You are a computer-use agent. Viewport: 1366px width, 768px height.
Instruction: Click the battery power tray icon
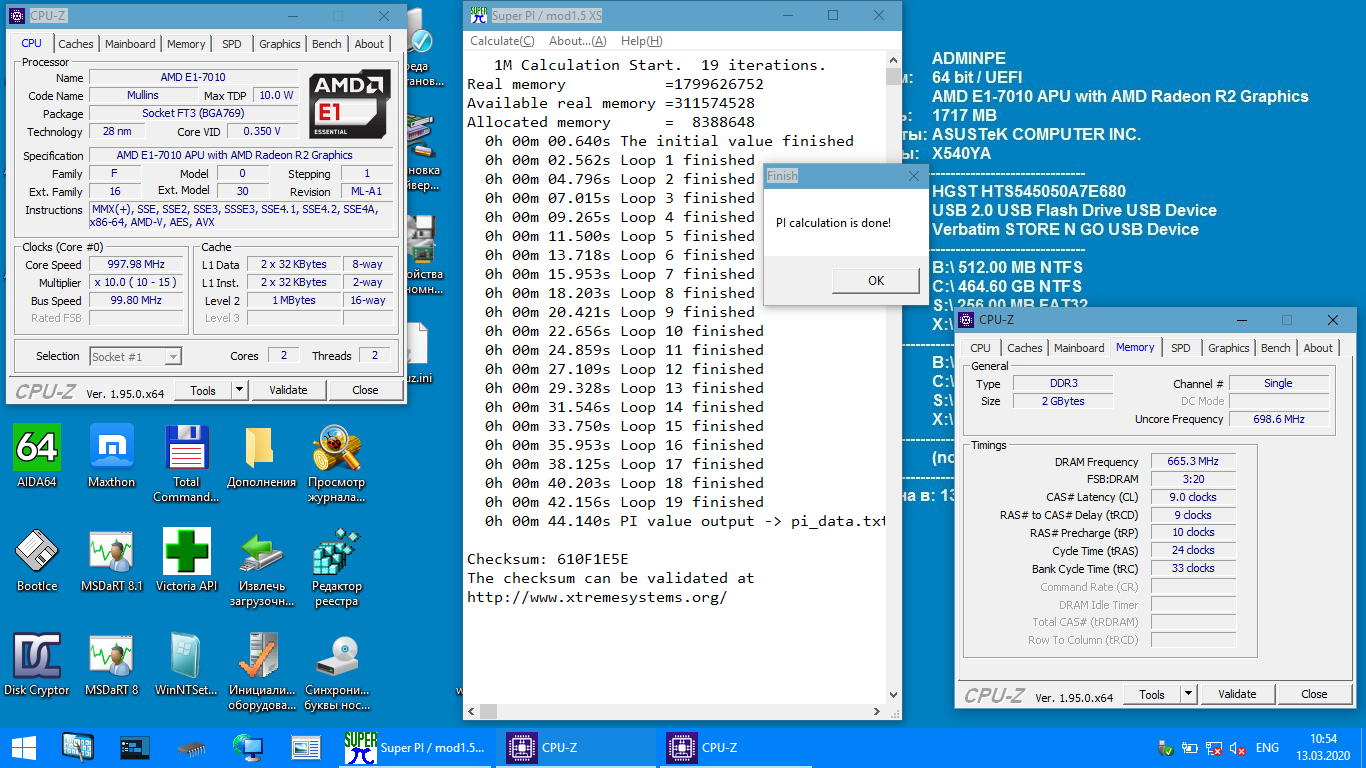1190,748
